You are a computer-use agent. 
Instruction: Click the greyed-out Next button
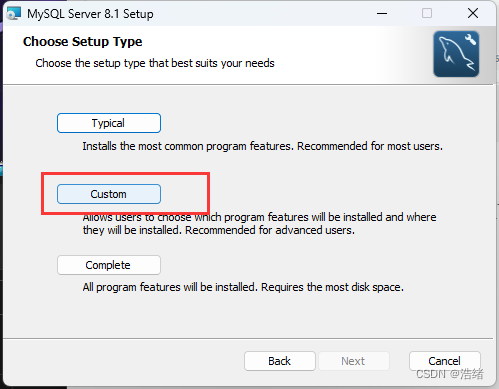(x=354, y=361)
